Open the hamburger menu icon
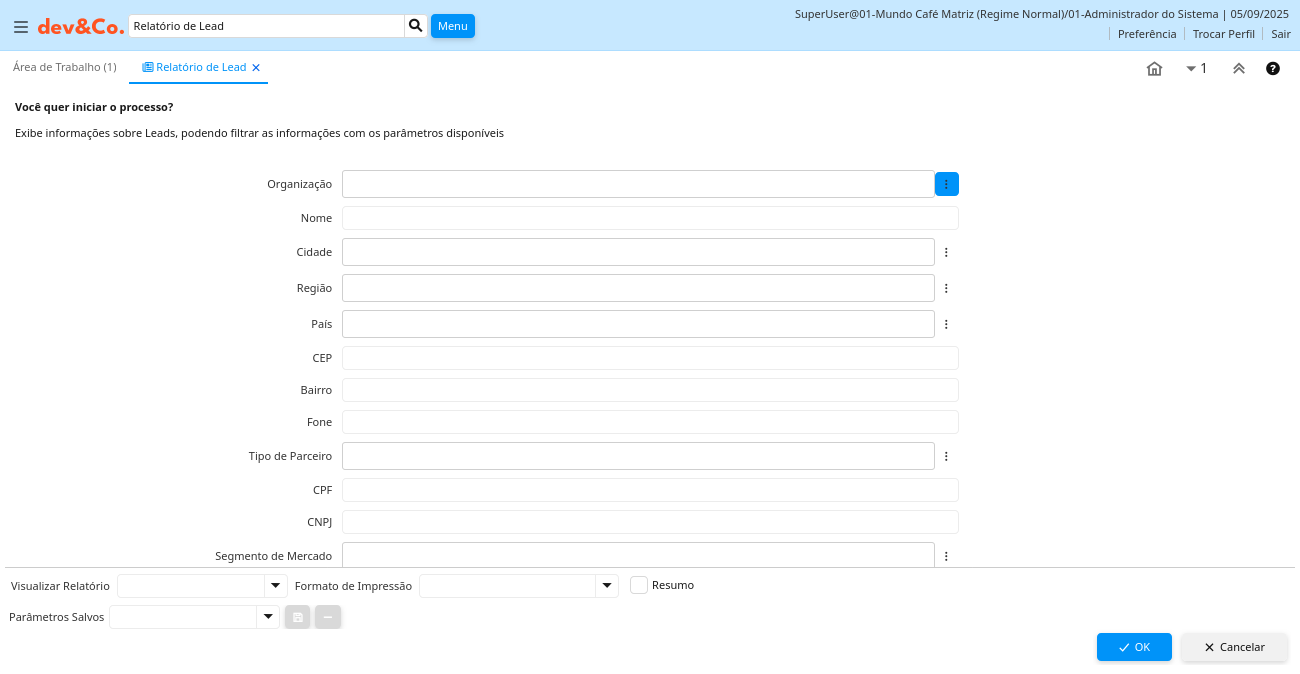The image size is (1300, 674). (21, 27)
